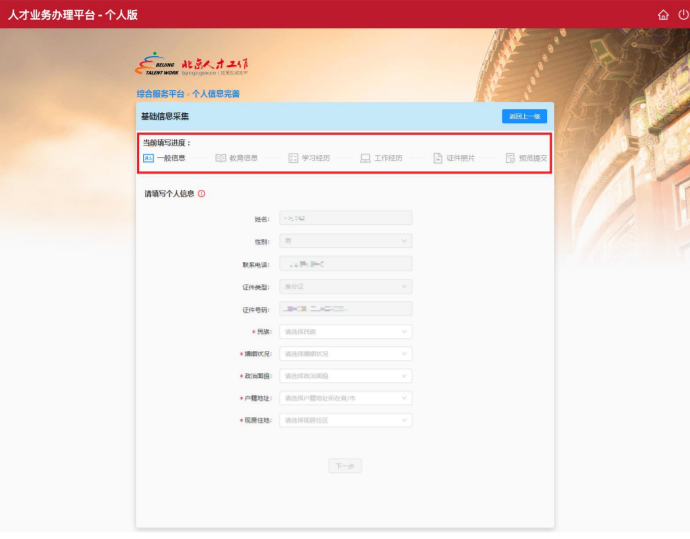Screen dimensions: 690x539
Task: Click the red info icon beside 请填写个人信息
Action: click(x=202, y=194)
